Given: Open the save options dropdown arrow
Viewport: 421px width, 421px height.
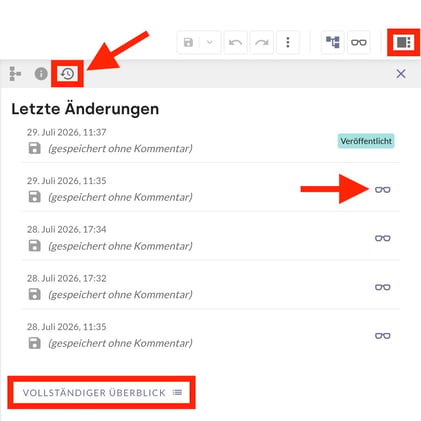Looking at the screenshot, I should pos(210,42).
